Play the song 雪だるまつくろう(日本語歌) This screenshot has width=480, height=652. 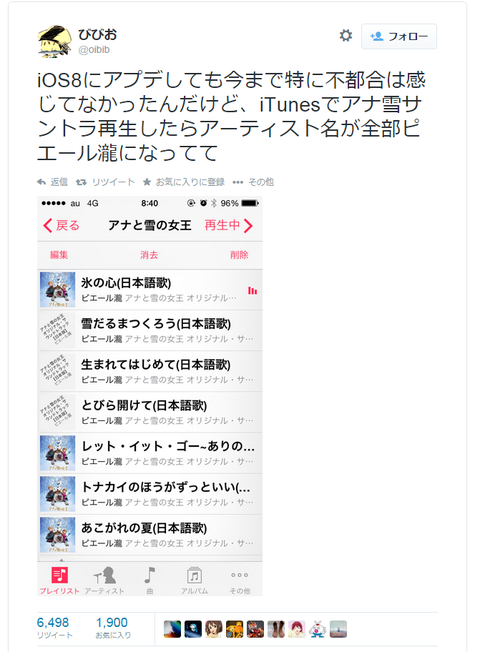tap(150, 331)
